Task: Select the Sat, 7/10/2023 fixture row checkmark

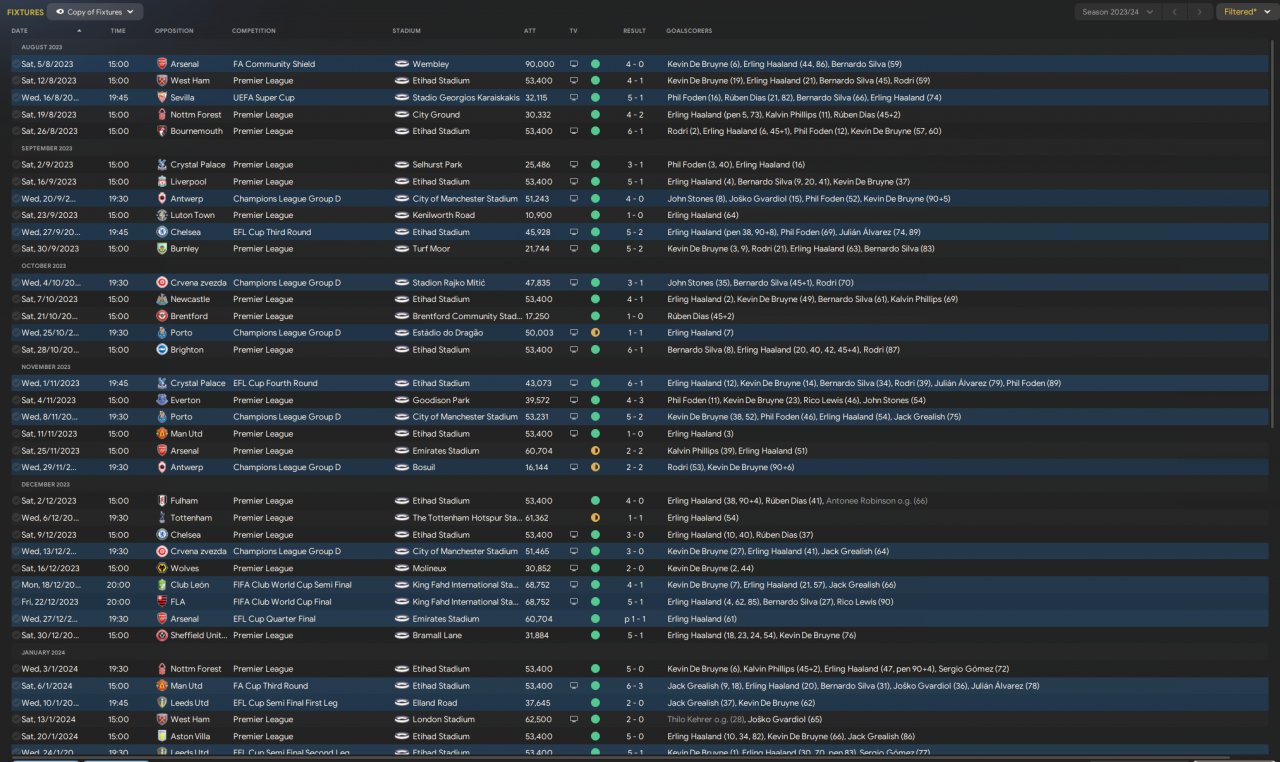Action: [x=16, y=299]
